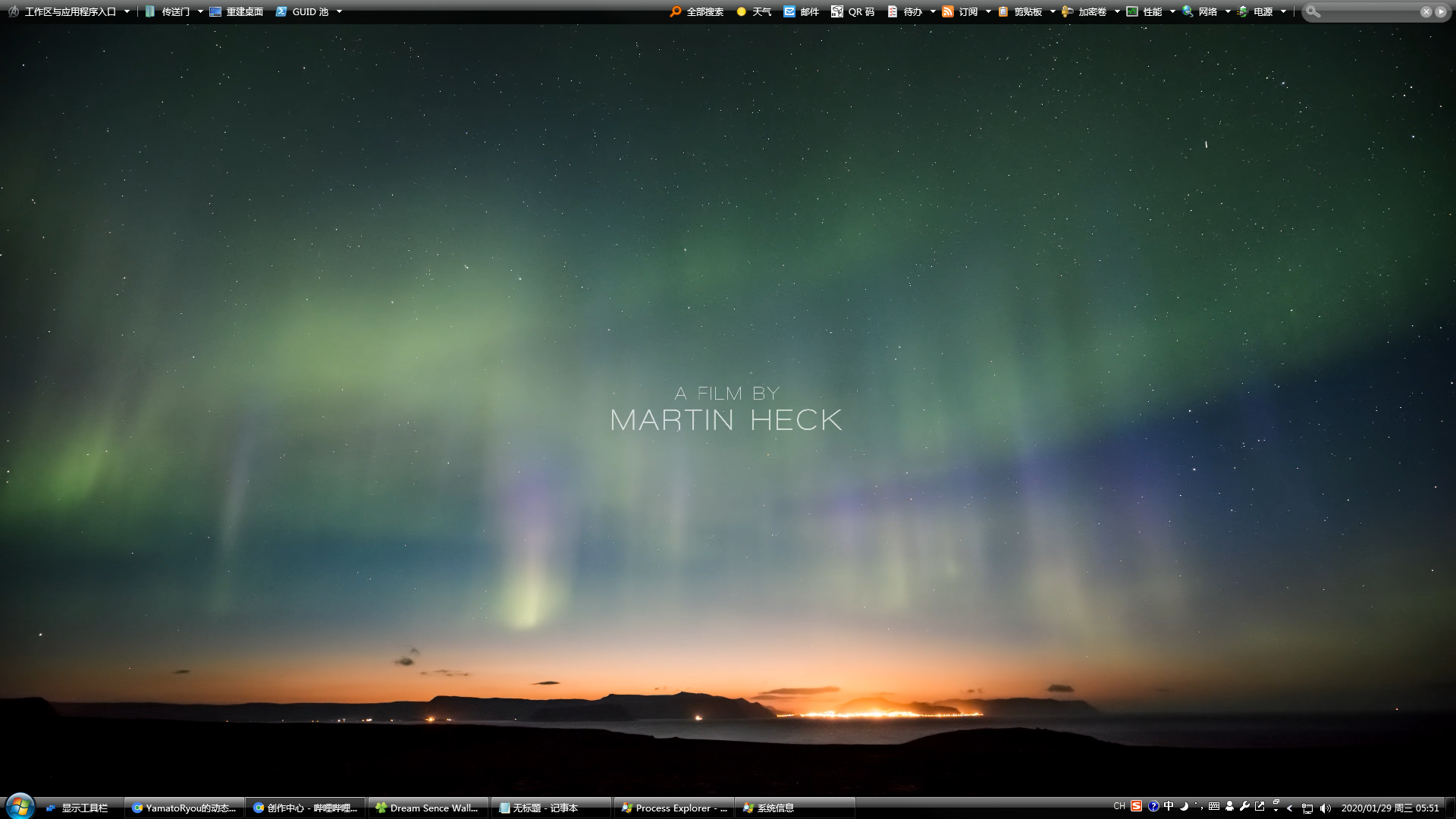This screenshot has height=819, width=1456.
Task: Click the language bar restore icon
Action: click(1276, 802)
